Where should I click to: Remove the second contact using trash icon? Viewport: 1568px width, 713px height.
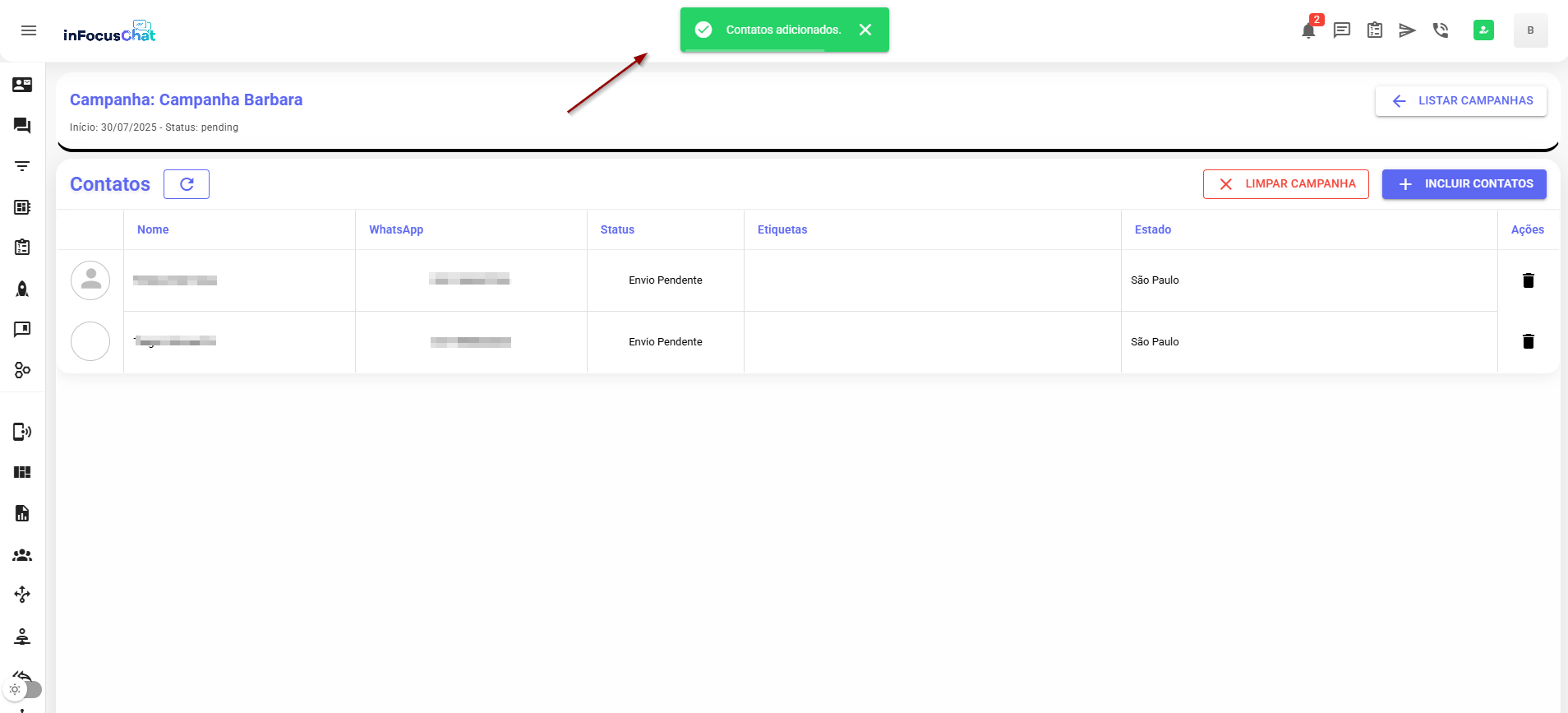(1528, 341)
